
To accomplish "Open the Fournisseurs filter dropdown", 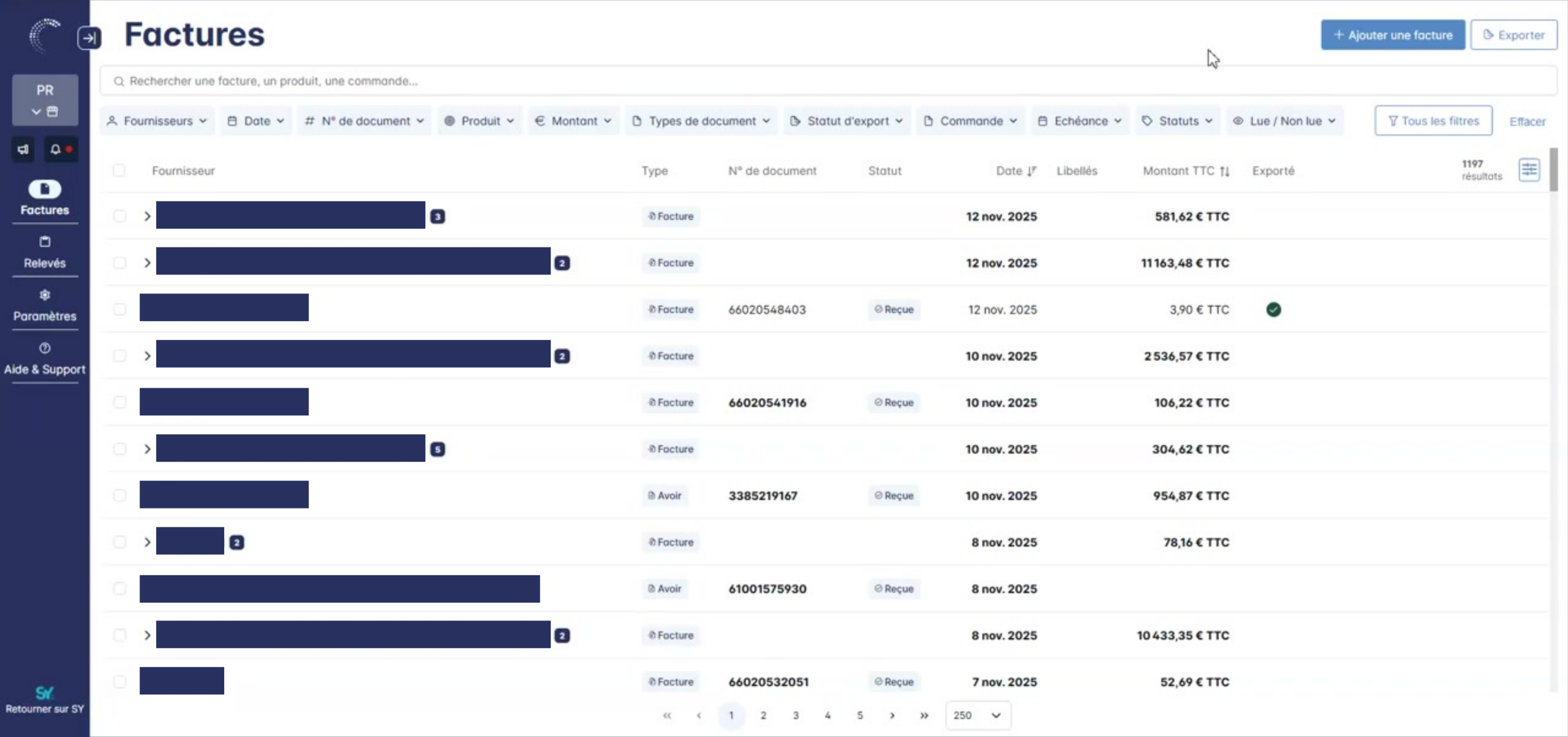I will [x=157, y=121].
